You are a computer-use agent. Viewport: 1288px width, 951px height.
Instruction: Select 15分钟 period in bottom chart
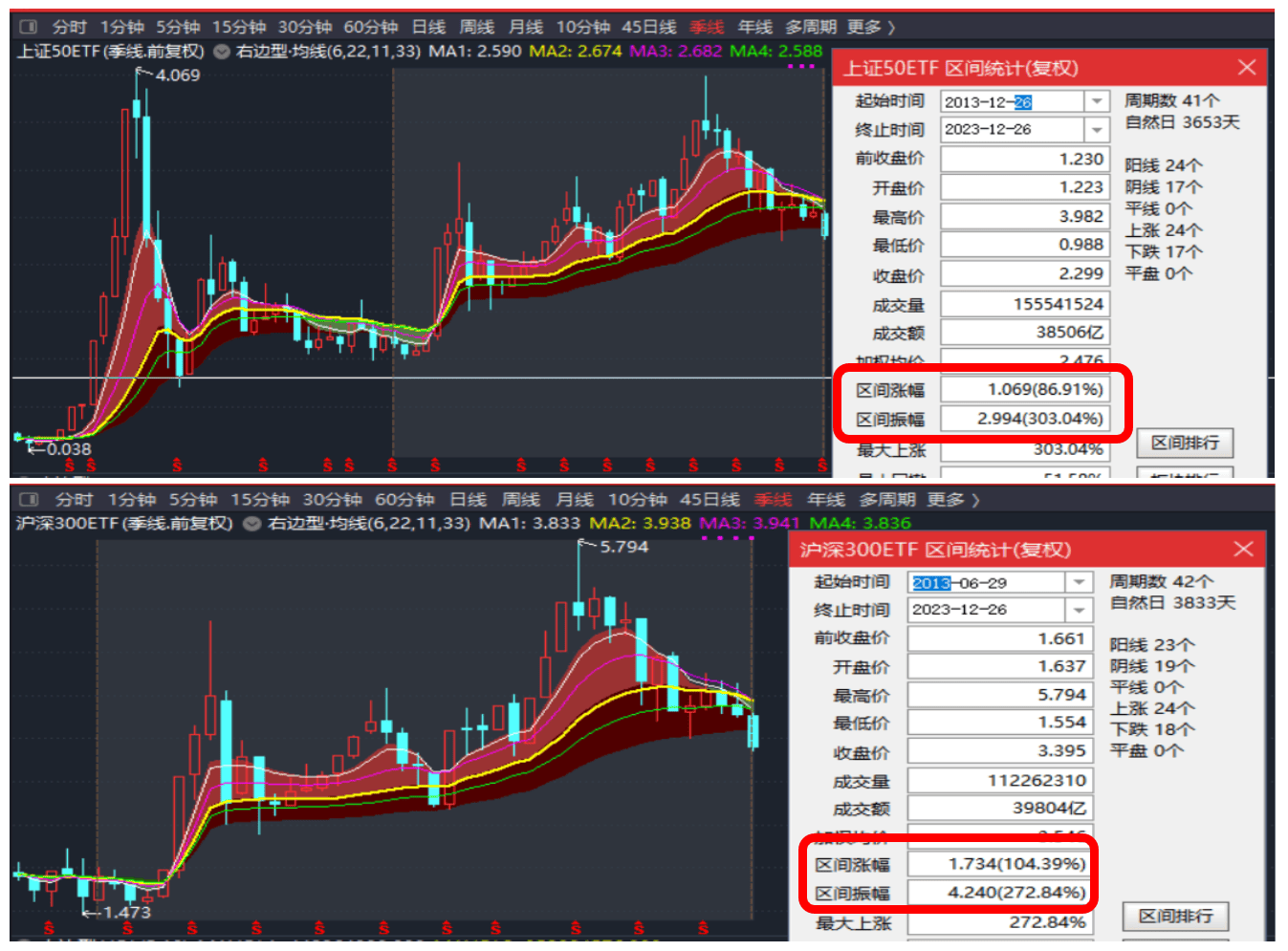tap(259, 499)
